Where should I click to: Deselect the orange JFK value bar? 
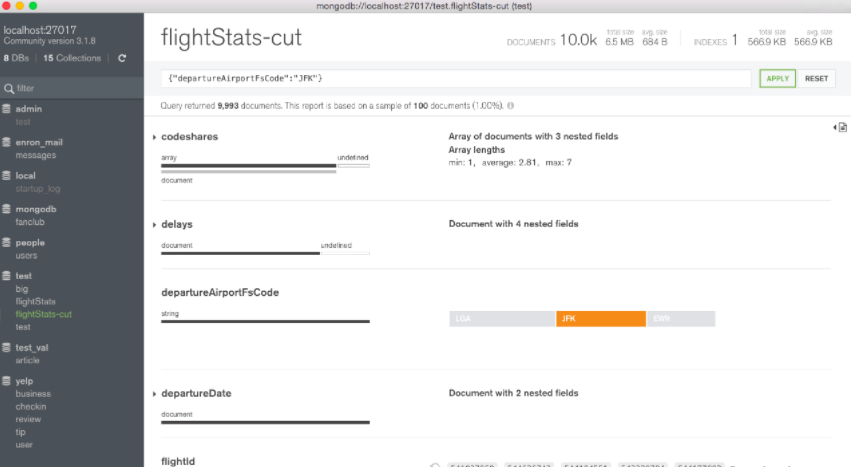point(601,319)
